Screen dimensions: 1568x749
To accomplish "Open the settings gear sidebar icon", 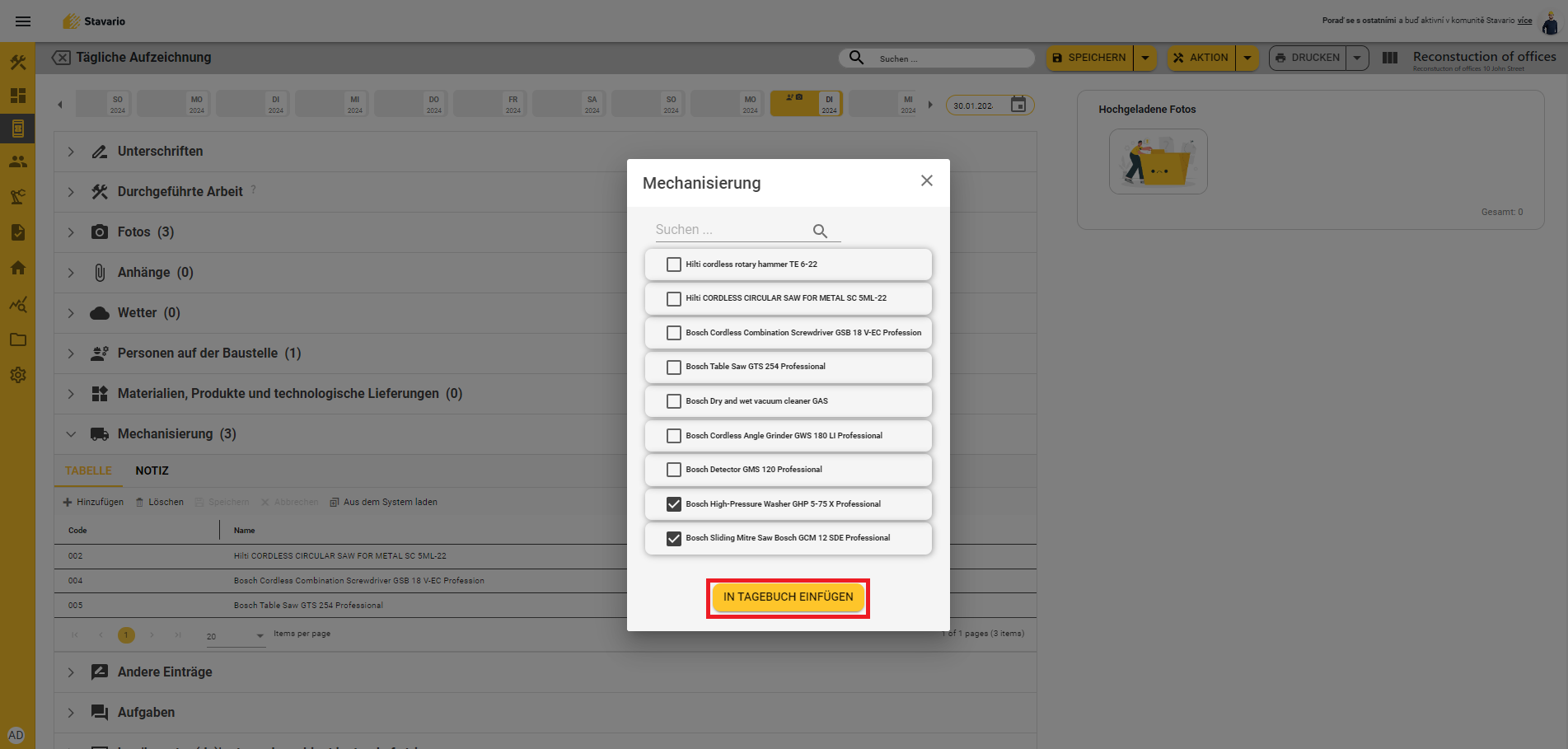I will click(x=17, y=375).
